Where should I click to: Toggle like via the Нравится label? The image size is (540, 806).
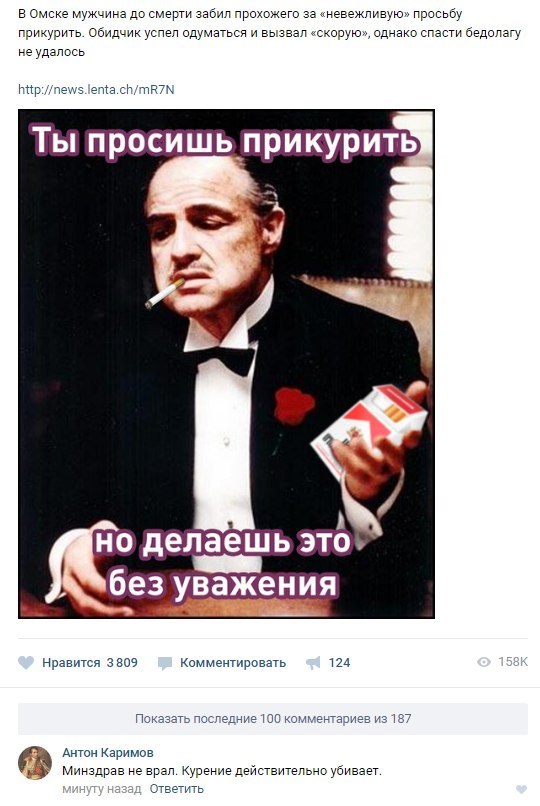[71, 663]
